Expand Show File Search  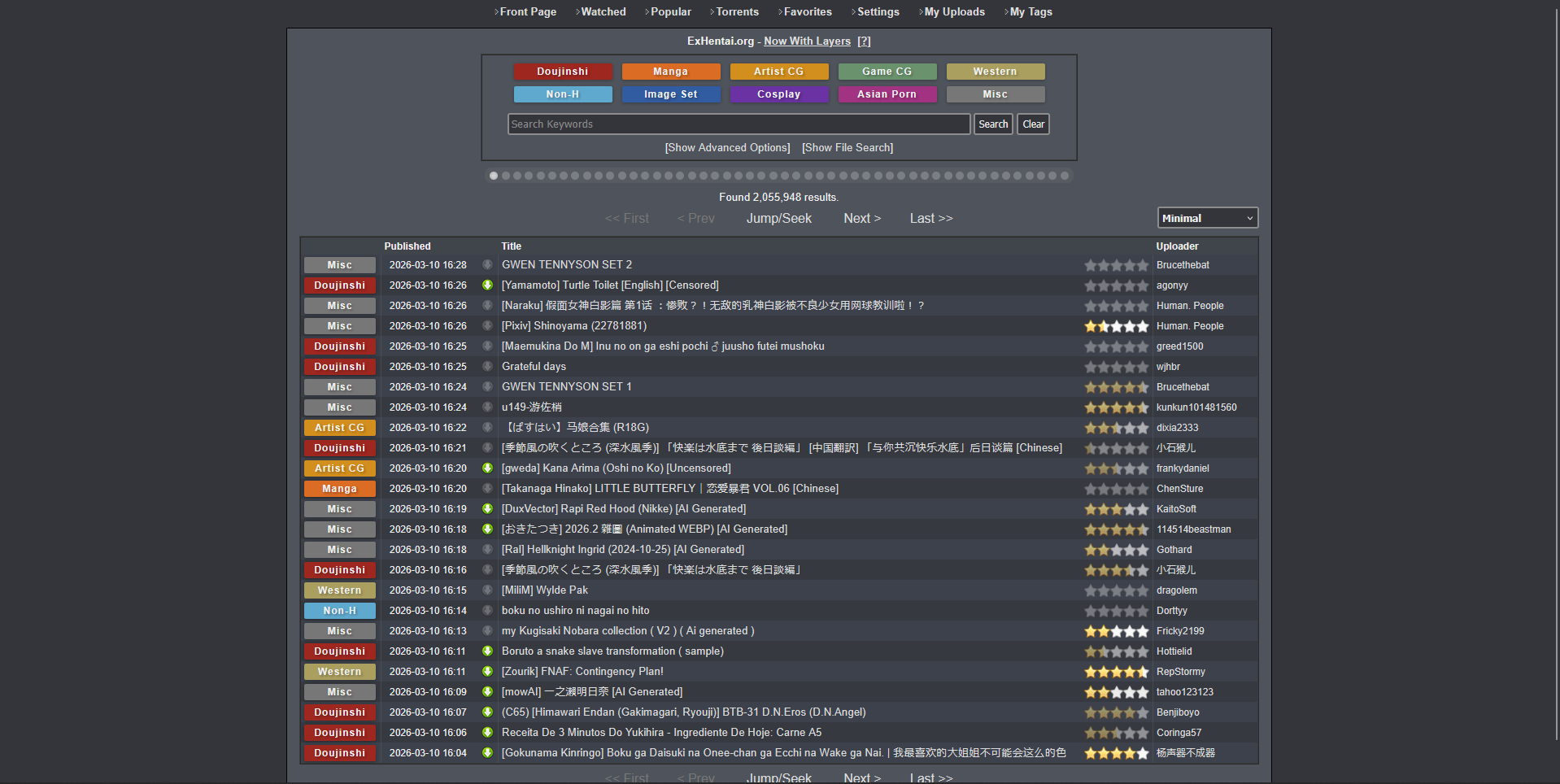(x=848, y=148)
